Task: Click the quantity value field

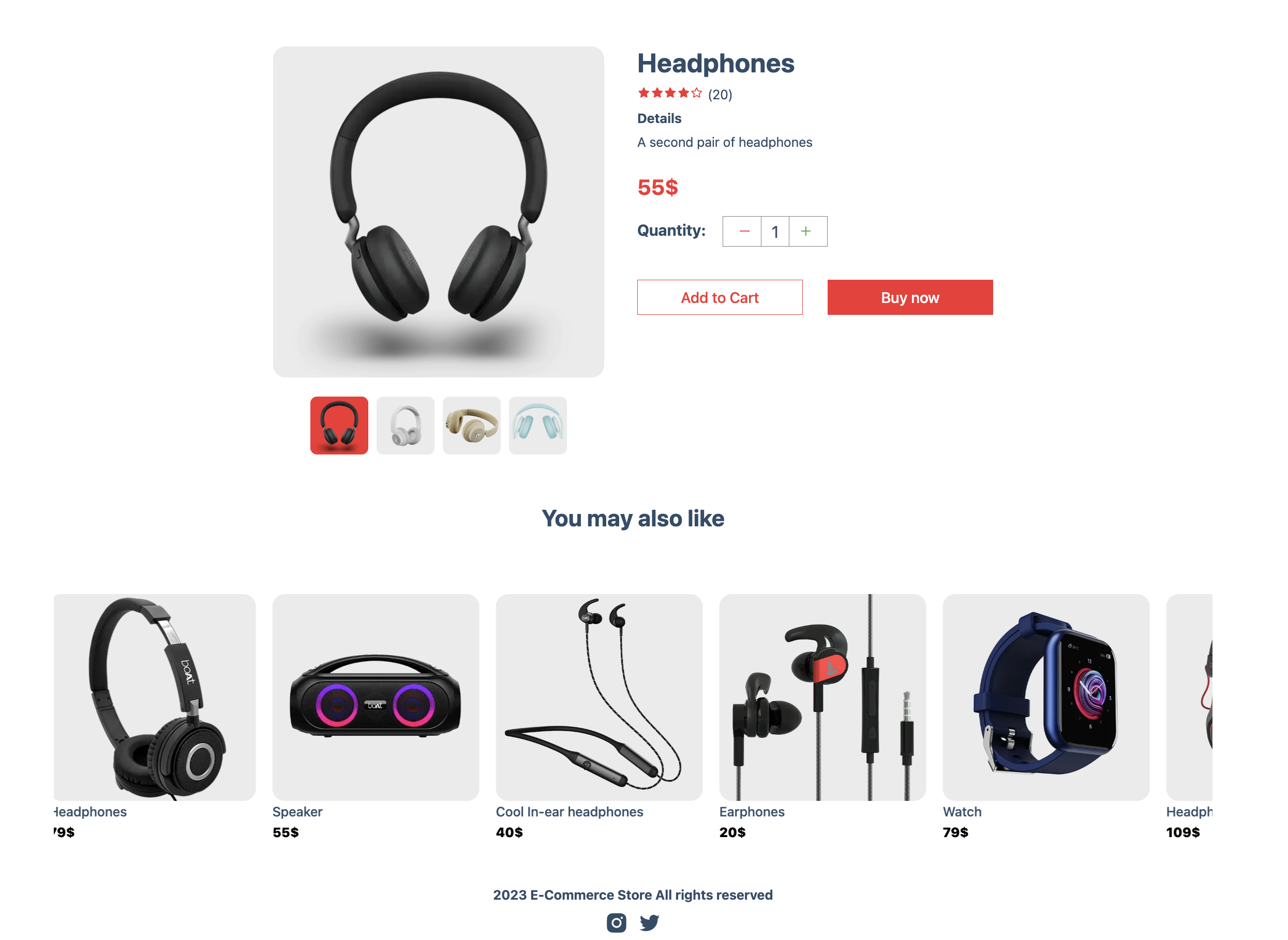Action: point(775,232)
